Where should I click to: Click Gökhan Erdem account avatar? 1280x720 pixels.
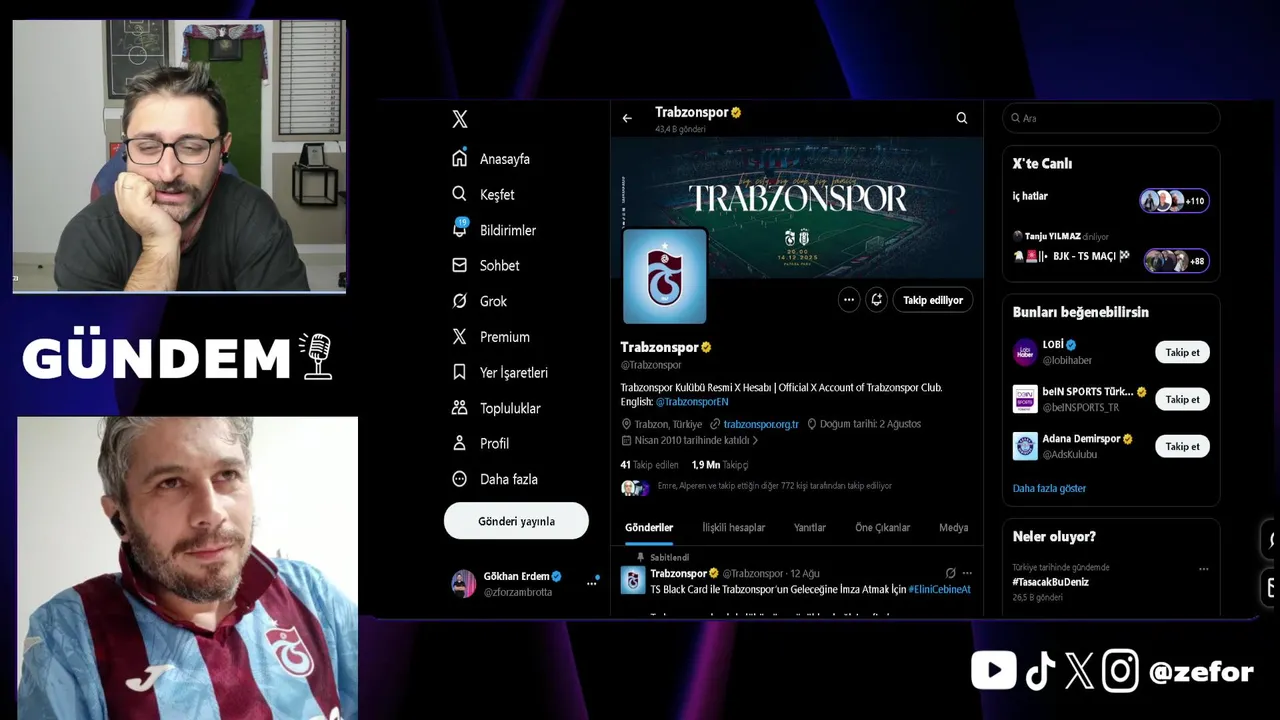[463, 584]
